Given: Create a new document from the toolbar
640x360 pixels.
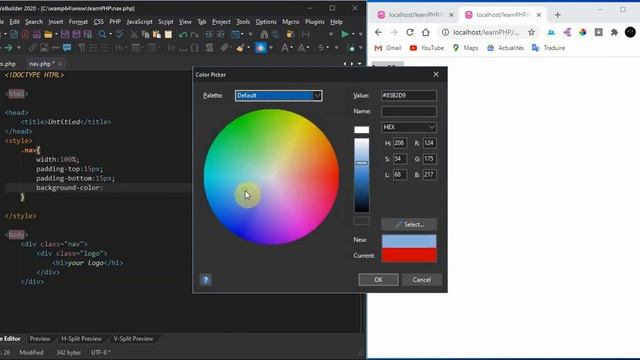Looking at the screenshot, I should [14, 34].
